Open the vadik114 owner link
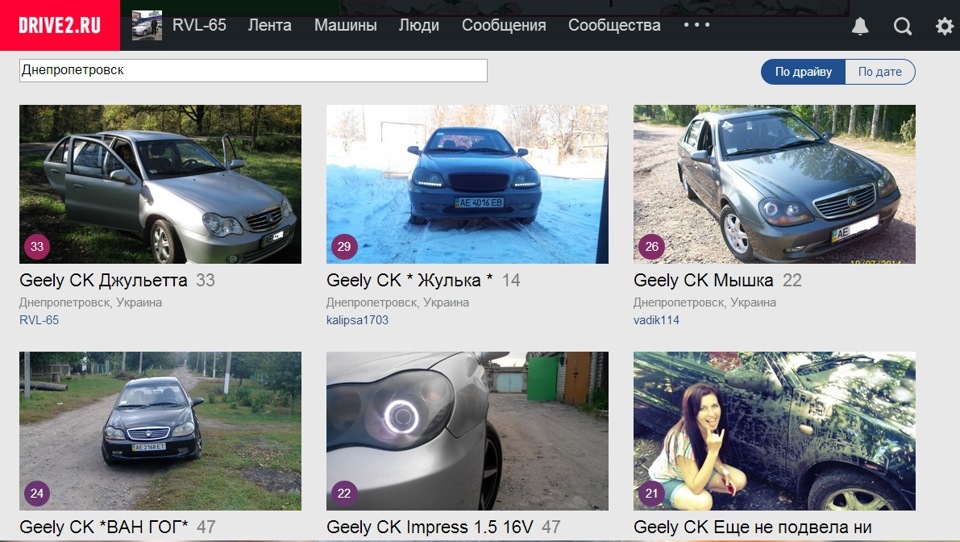The width and height of the screenshot is (960, 542). coord(656,320)
